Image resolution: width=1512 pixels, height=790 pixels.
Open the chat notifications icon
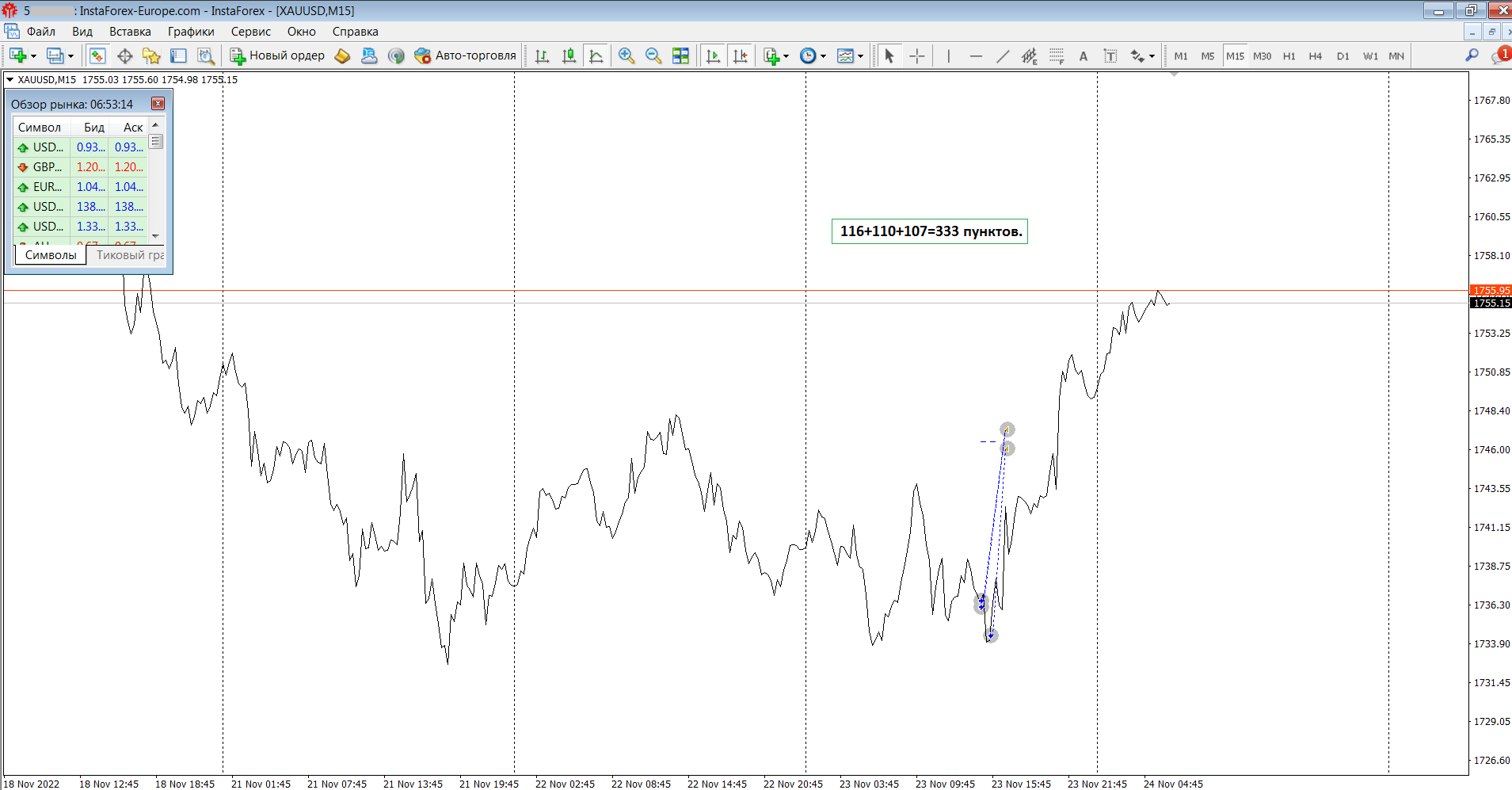coord(1500,55)
